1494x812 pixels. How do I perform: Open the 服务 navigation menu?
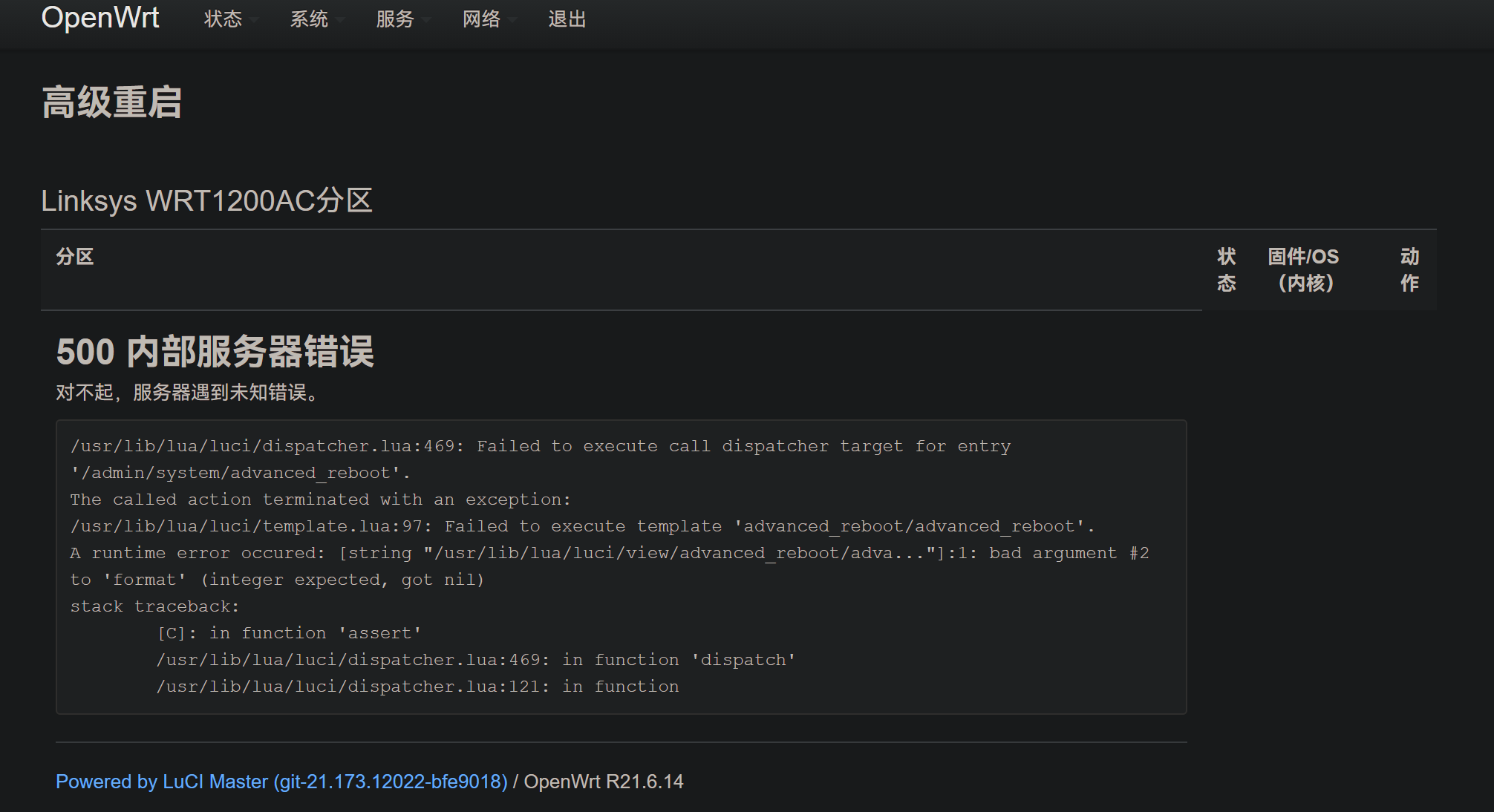[x=394, y=20]
